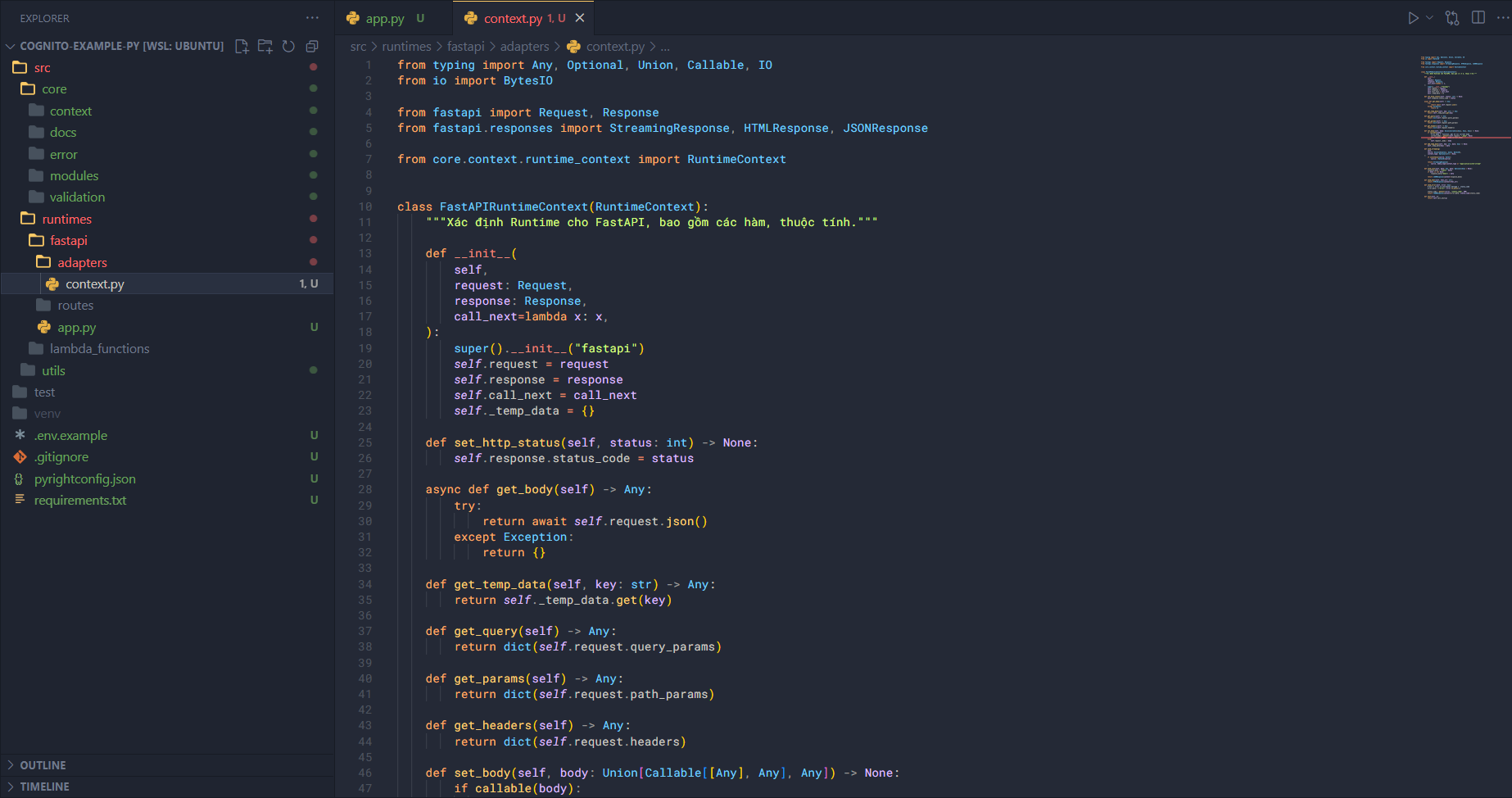This screenshot has height=798, width=1512.
Task: Open requirements.txt from the file tree
Action: [80, 501]
